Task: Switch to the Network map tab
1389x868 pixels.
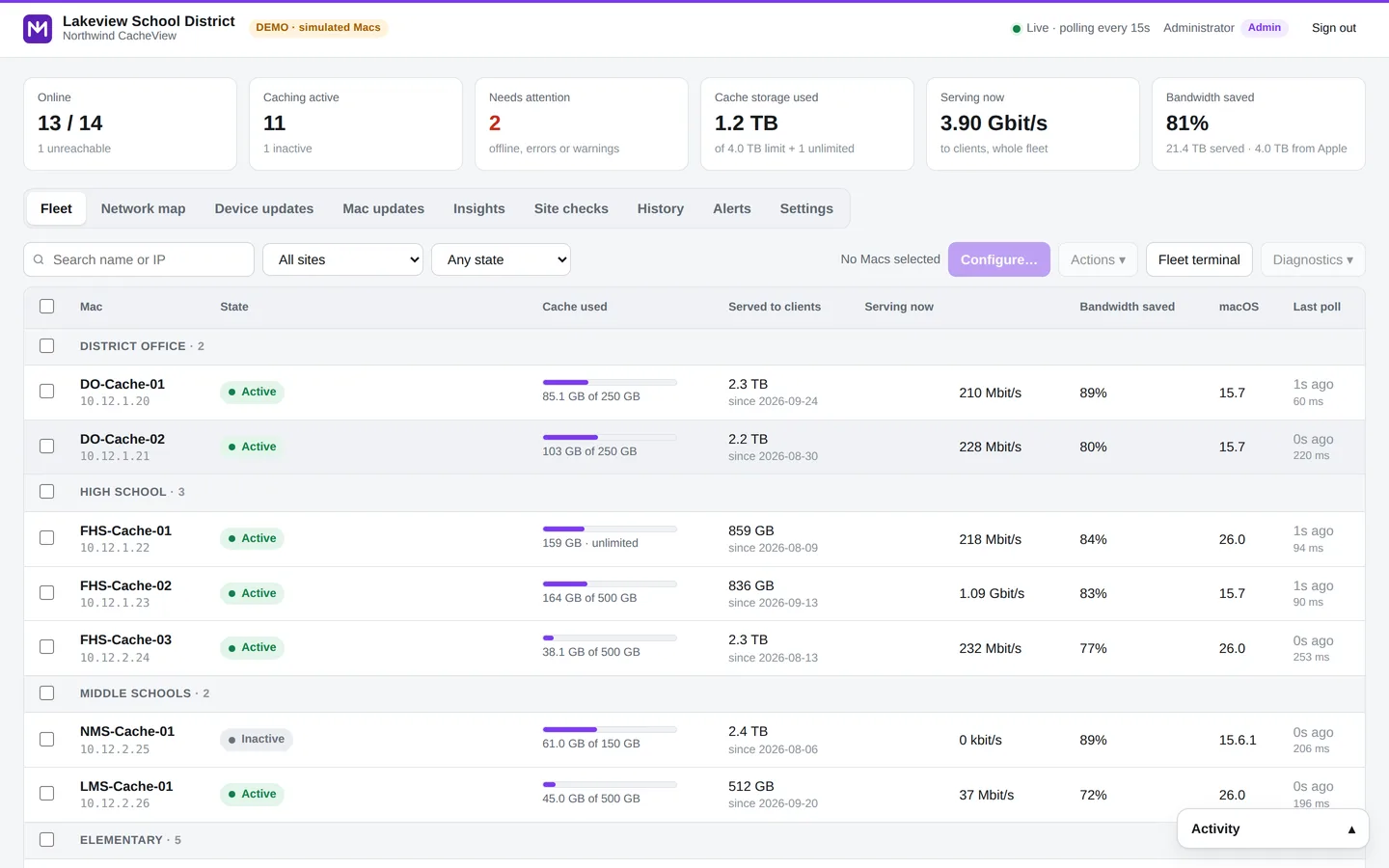Action: tap(143, 208)
